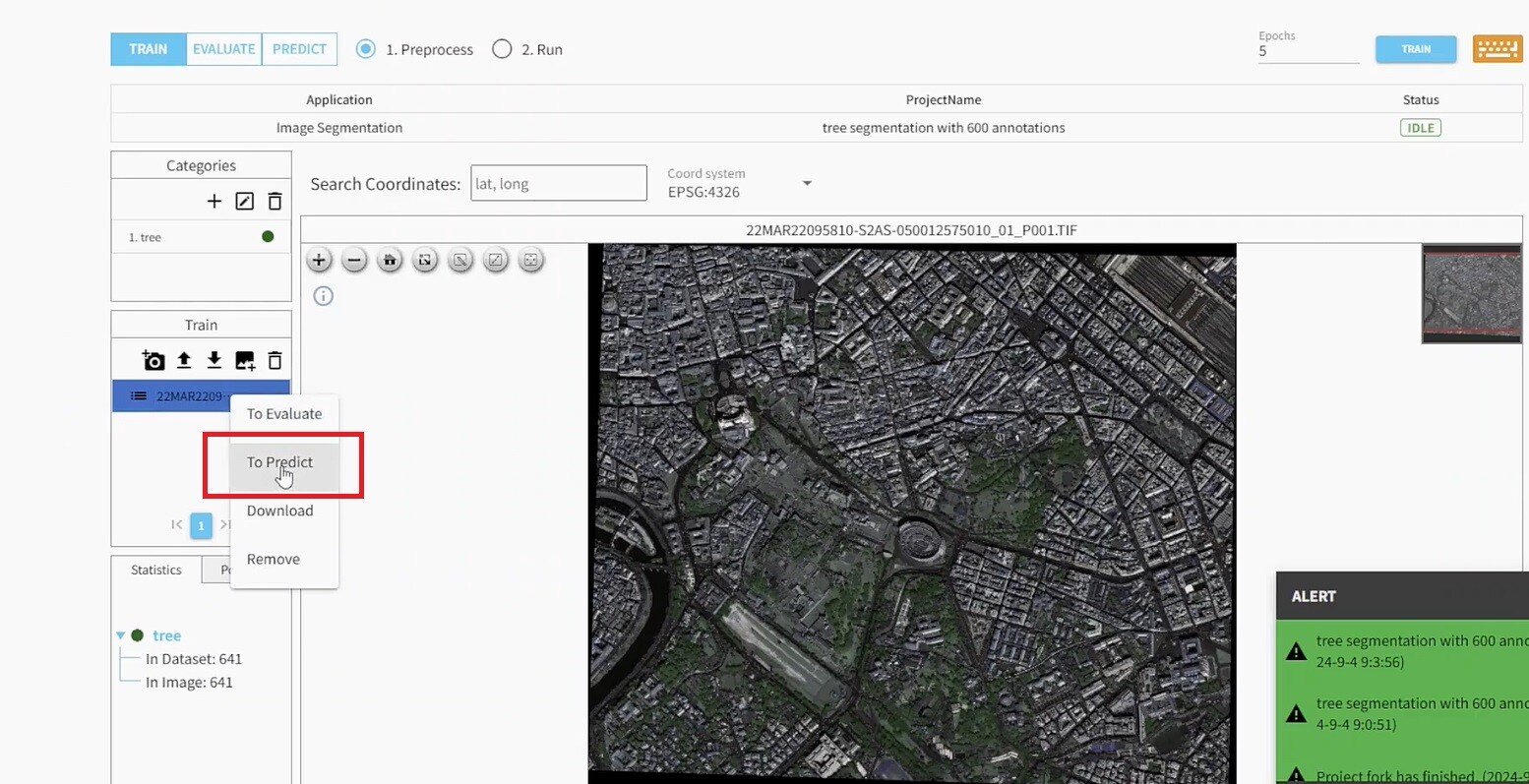Delete a category using the trash icon

[x=275, y=201]
